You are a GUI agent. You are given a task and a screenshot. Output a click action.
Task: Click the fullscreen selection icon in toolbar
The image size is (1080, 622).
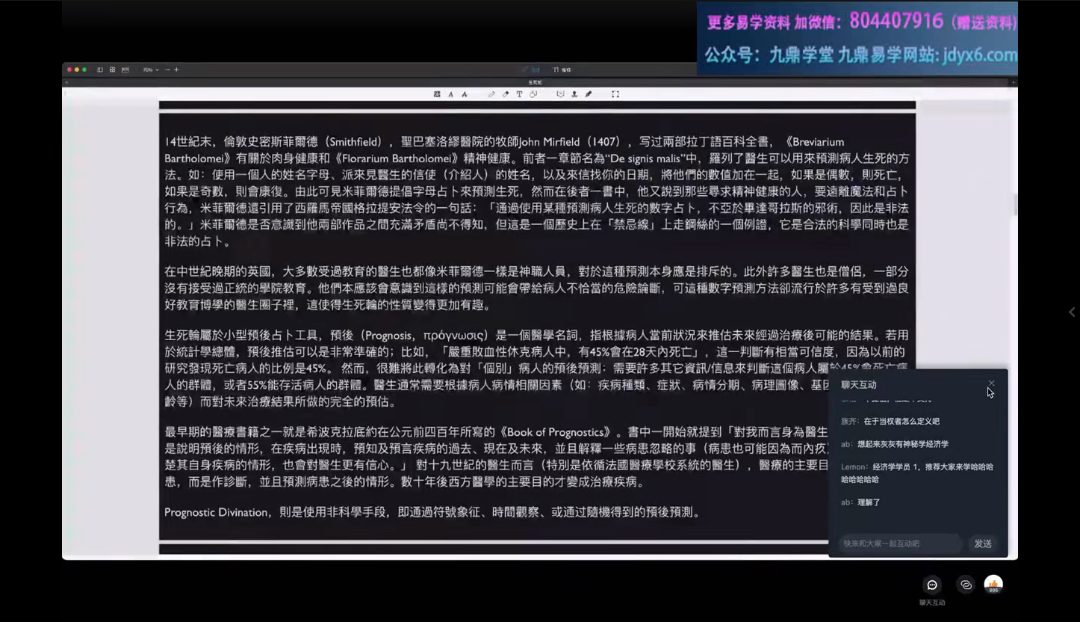[x=615, y=94]
